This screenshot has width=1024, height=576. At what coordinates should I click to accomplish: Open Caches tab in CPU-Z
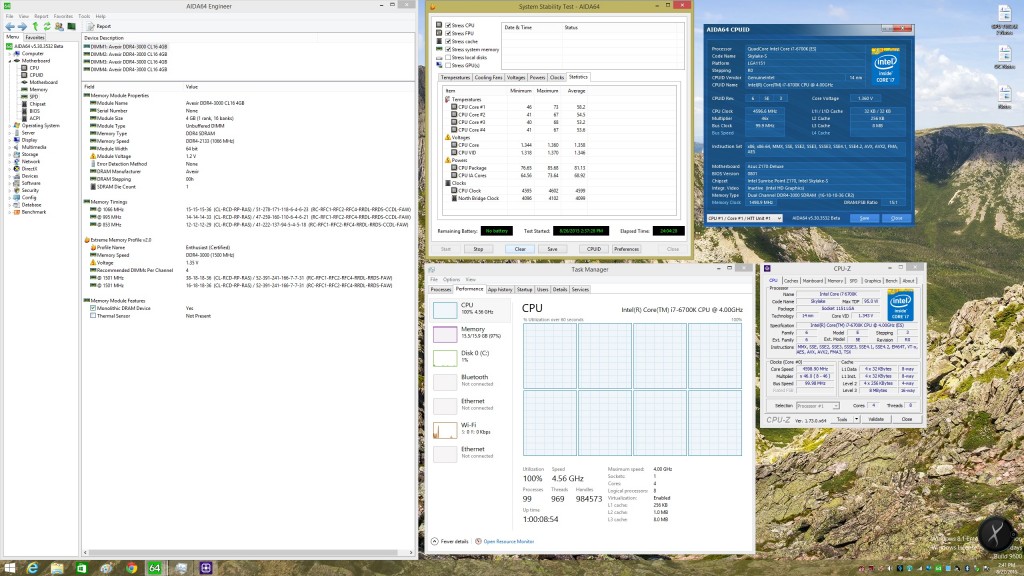[x=791, y=281]
